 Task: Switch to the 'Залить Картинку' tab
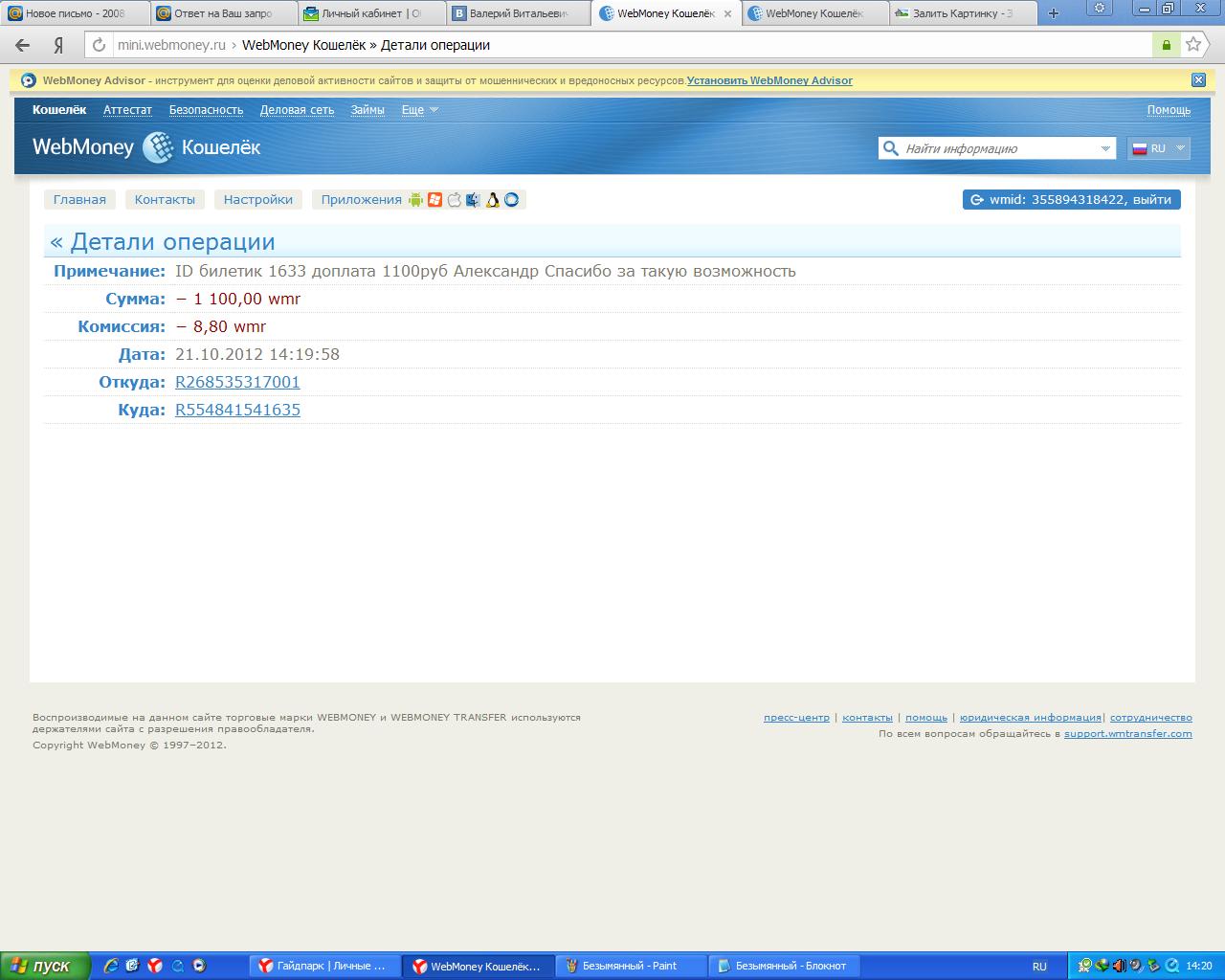click(963, 13)
